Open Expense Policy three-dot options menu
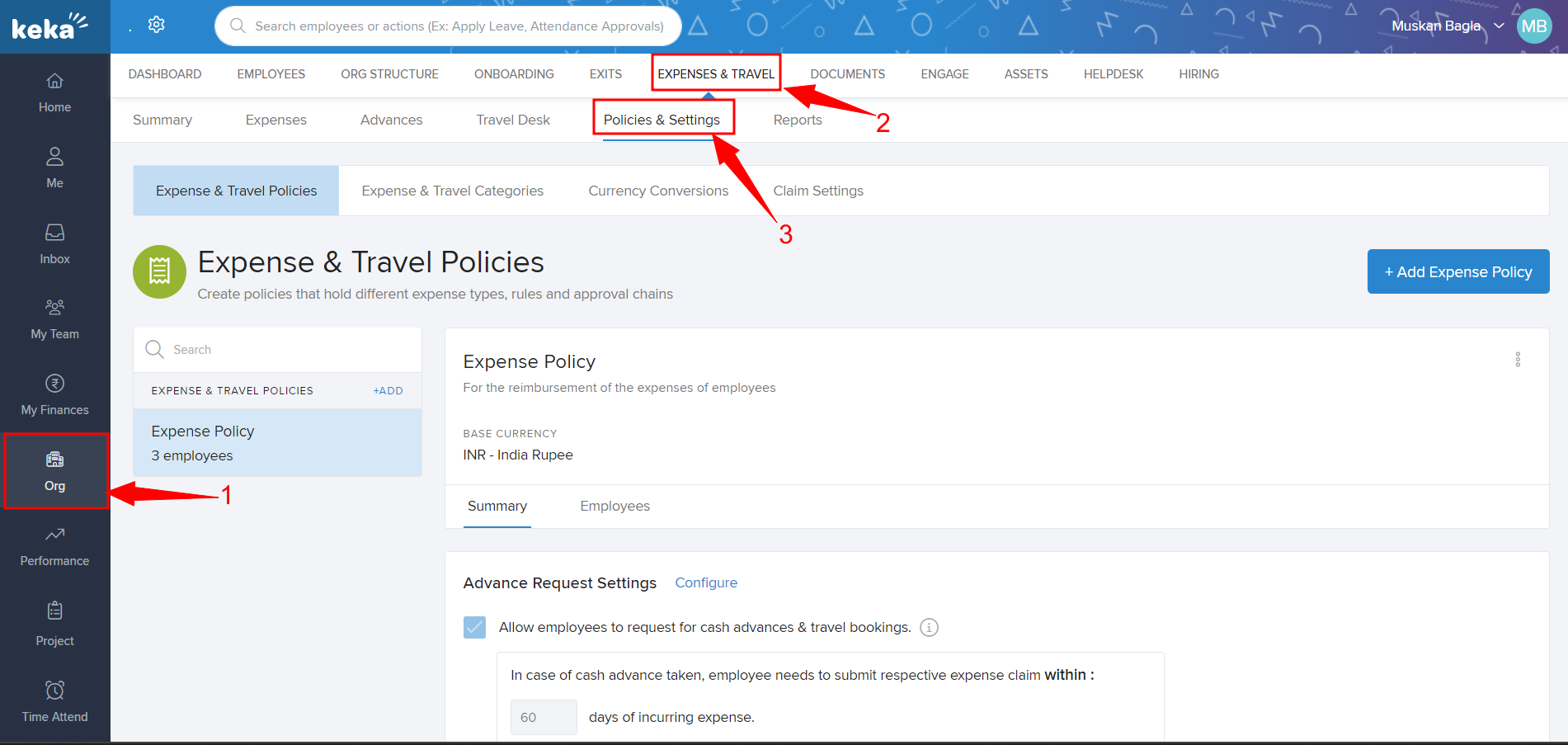Screen dimensions: 1568x745 pos(1517,360)
